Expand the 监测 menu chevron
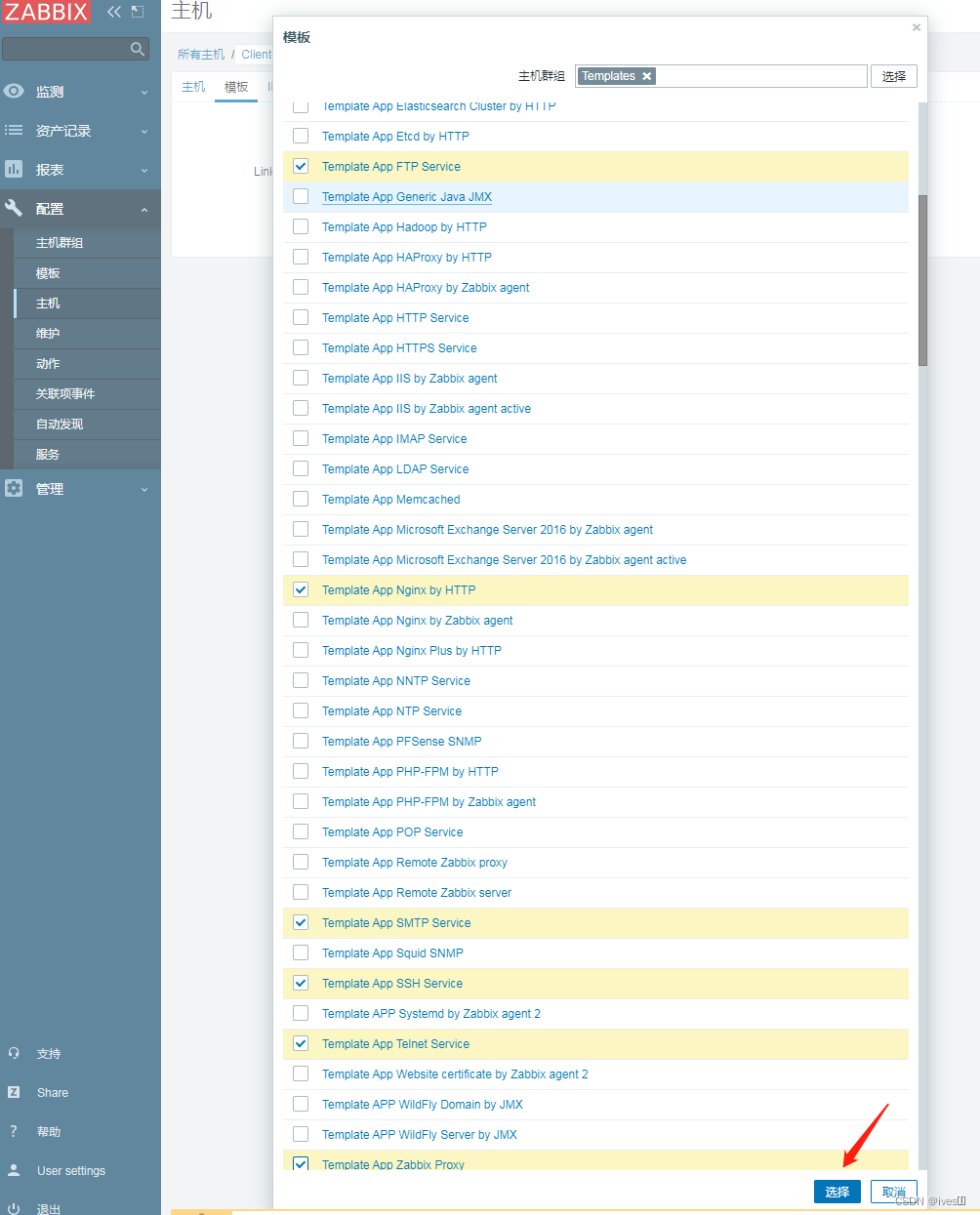This screenshot has width=980, height=1215. [x=144, y=92]
